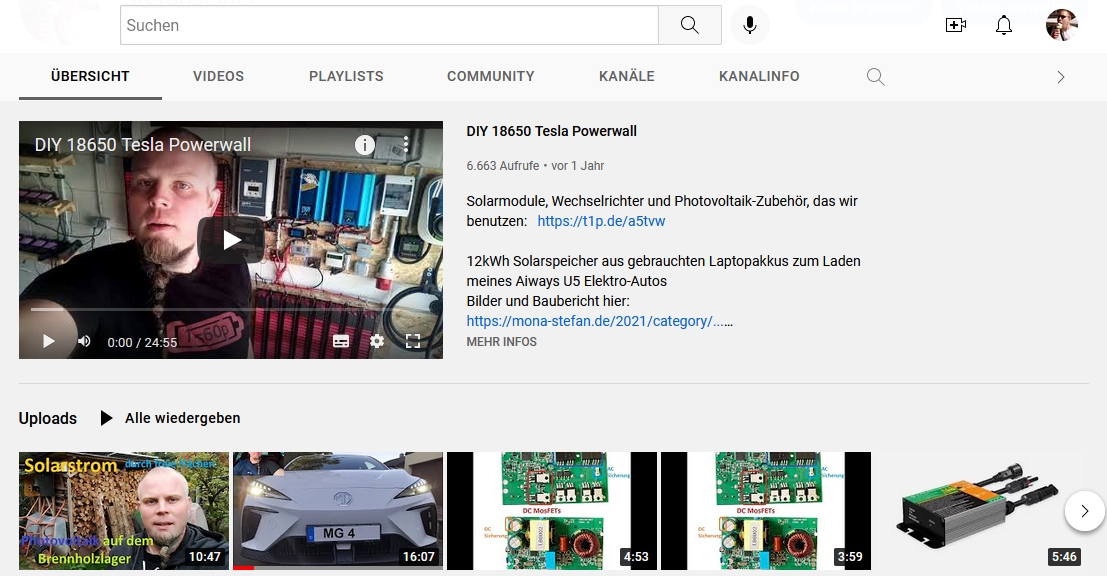This screenshot has height=576, width=1107.
Task: Click the search magnifier icon
Action: [689, 25]
